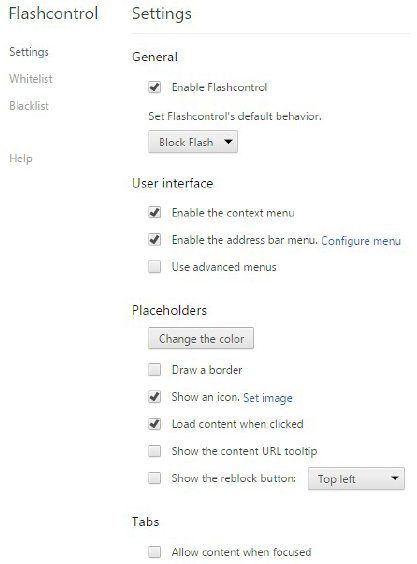417x564 pixels.
Task: Open the Block Flash default behavior dropdown
Action: coord(193,142)
